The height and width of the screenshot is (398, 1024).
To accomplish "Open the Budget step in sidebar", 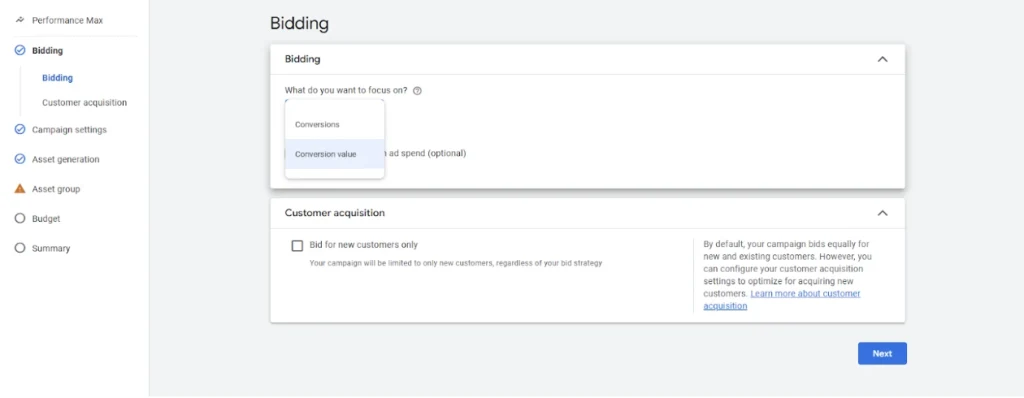I will [46, 218].
